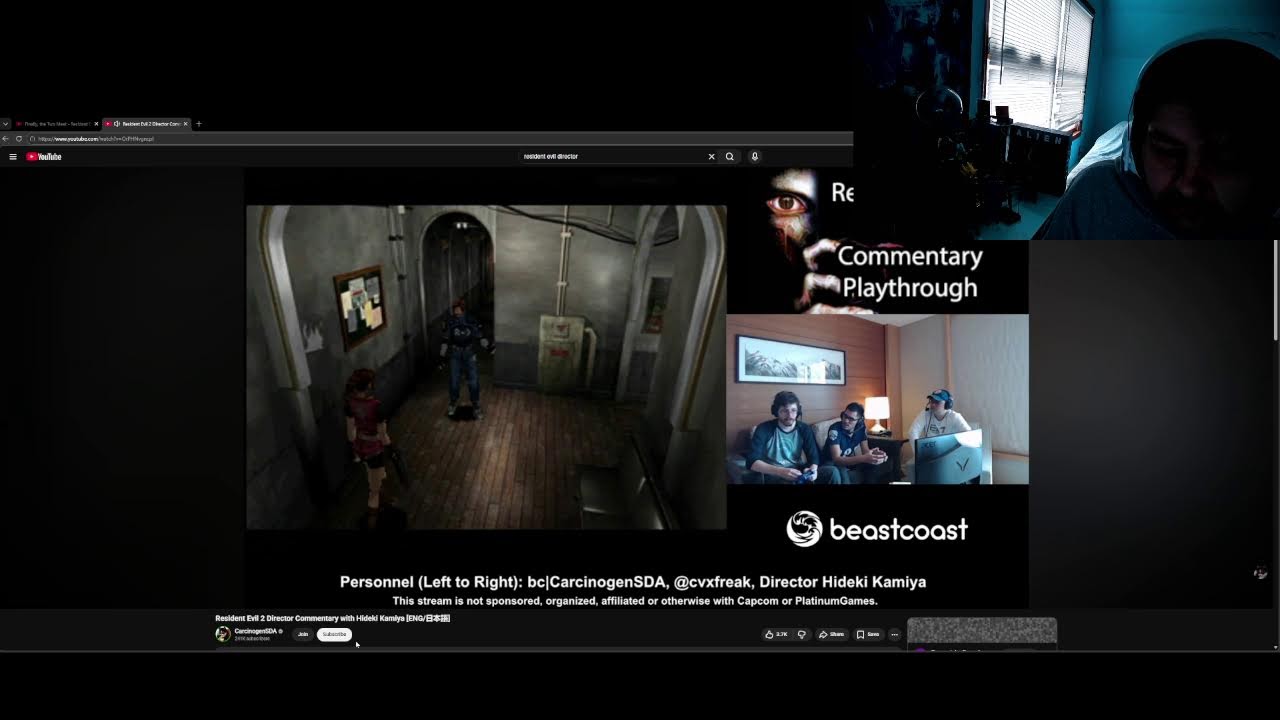Viewport: 1280px width, 720px height.
Task: Like the video with the thumbs-up button
Action: pos(777,634)
